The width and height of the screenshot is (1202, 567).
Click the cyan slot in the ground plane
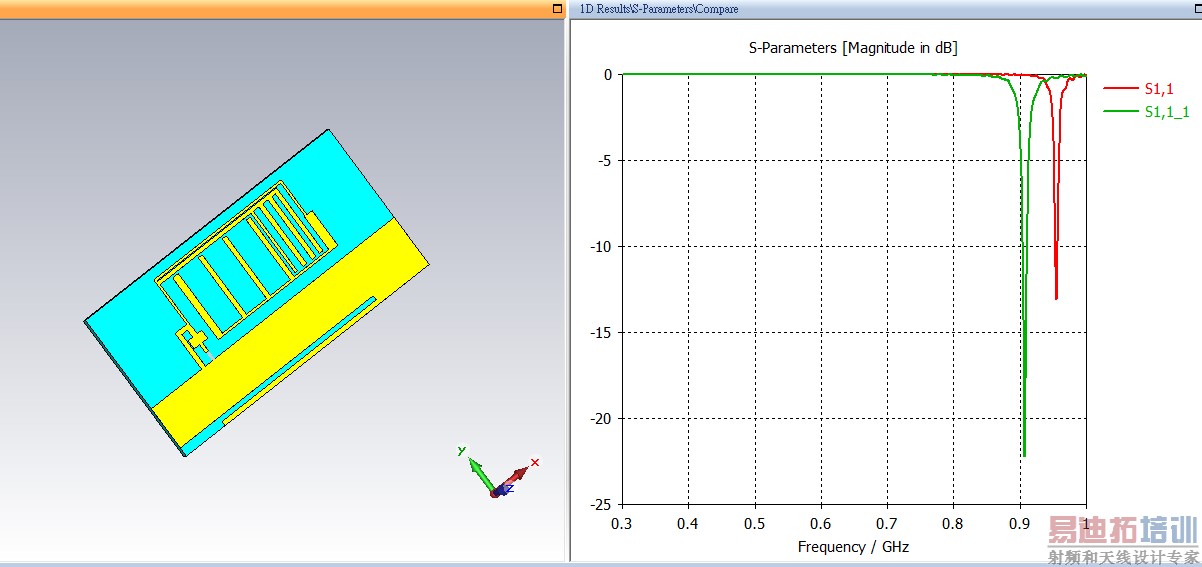click(298, 361)
